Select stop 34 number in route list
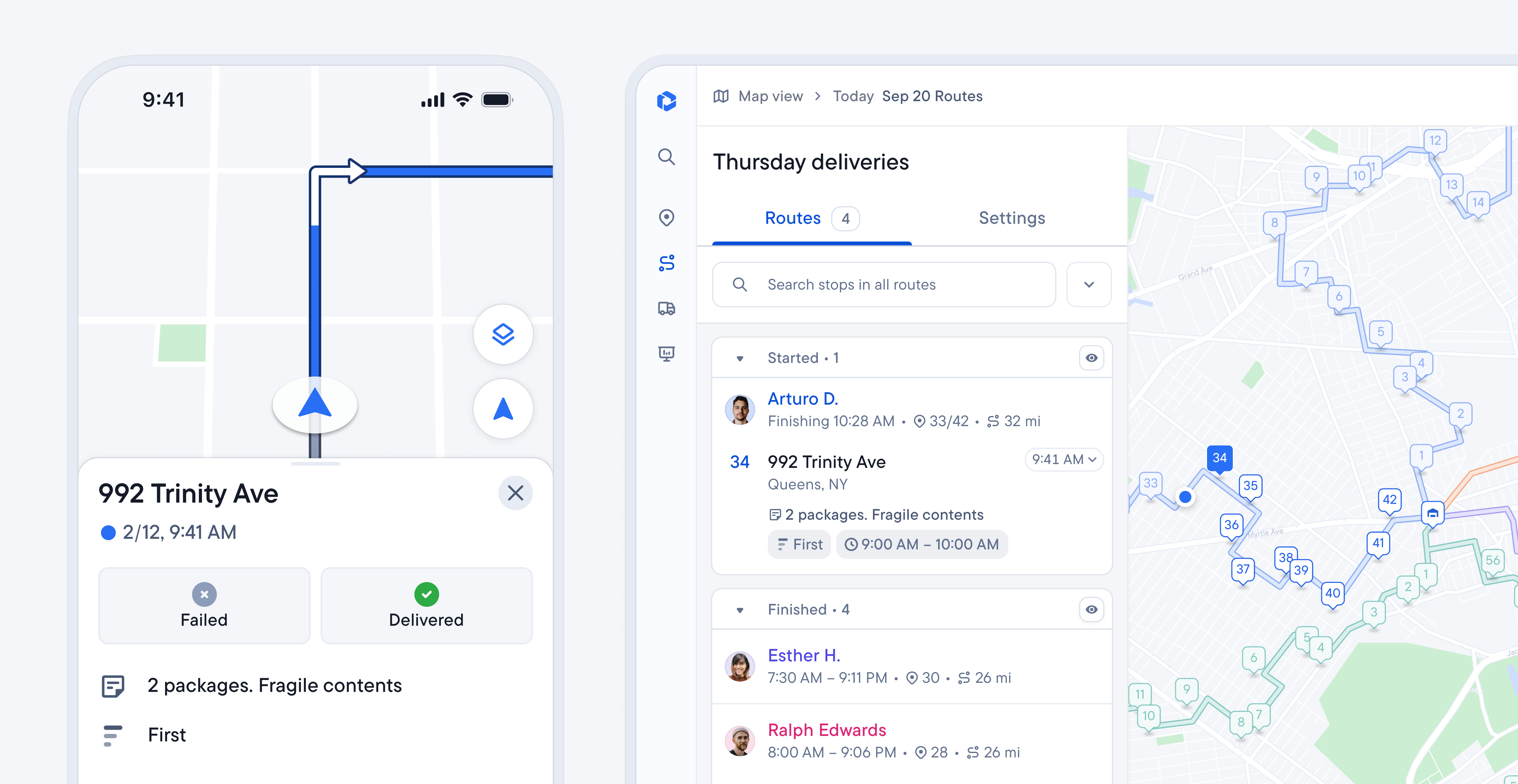1518x784 pixels. (740, 462)
